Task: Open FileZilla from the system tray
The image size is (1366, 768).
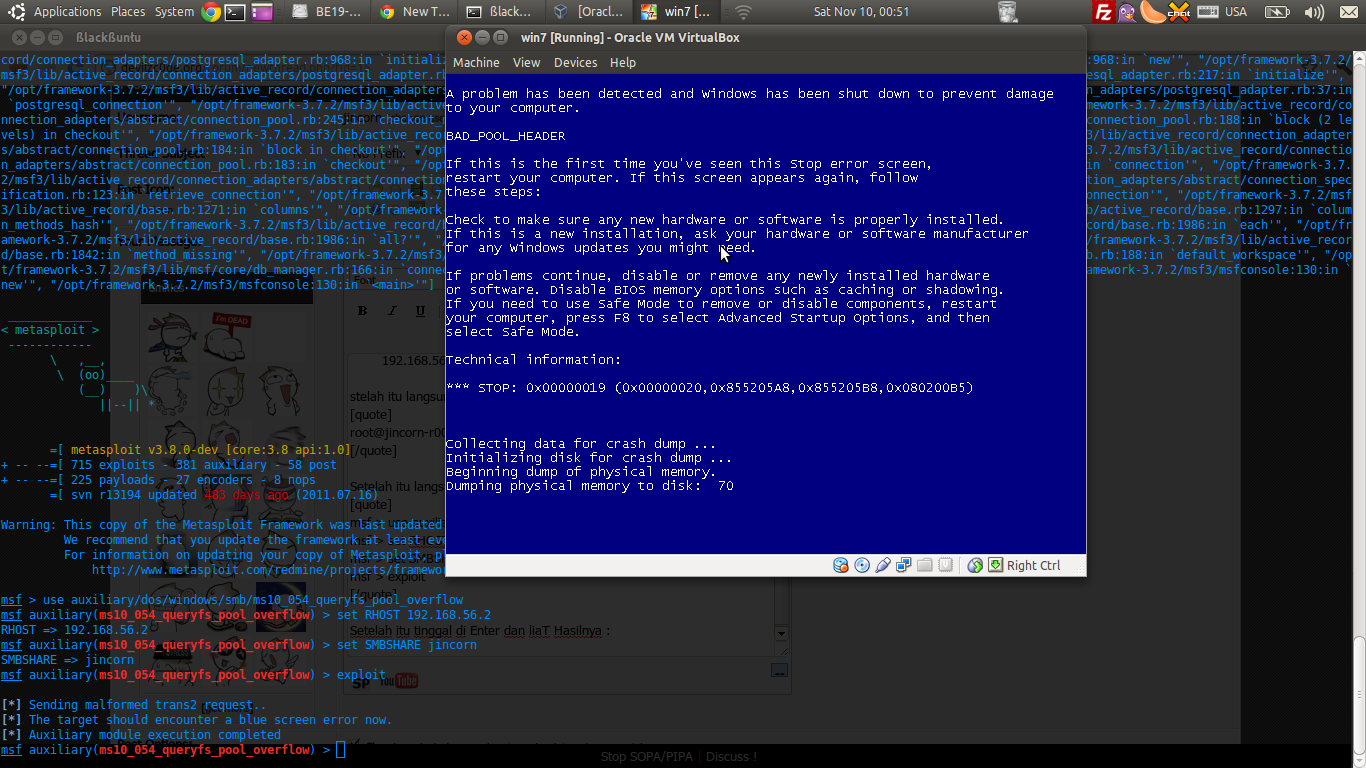Action: point(1103,12)
